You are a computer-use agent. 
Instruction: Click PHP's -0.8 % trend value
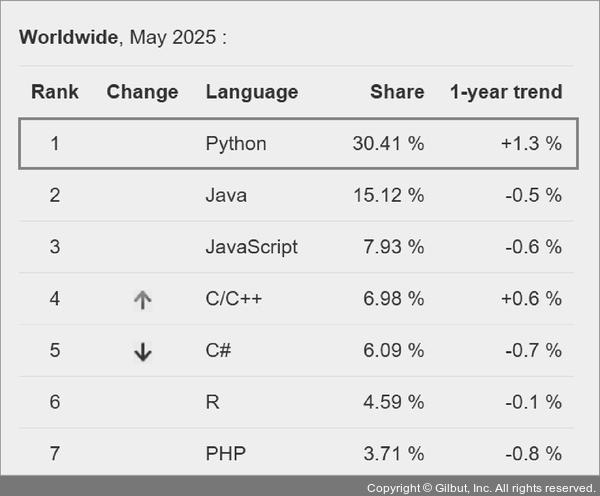coord(533,455)
